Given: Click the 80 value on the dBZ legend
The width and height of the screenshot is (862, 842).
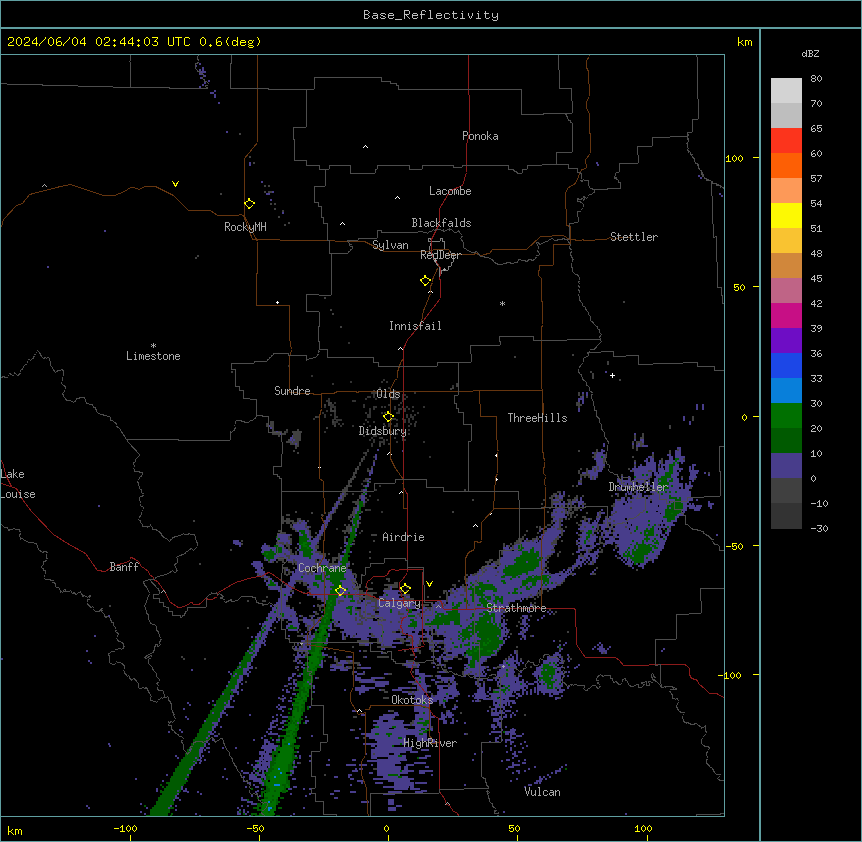Looking at the screenshot, I should coord(816,79).
